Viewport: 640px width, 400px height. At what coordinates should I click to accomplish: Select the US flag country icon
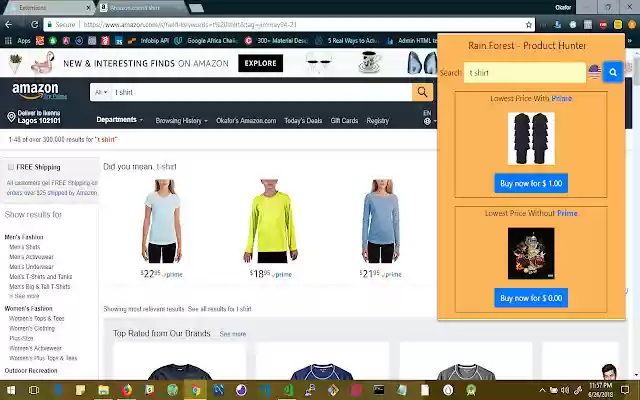coord(594,72)
